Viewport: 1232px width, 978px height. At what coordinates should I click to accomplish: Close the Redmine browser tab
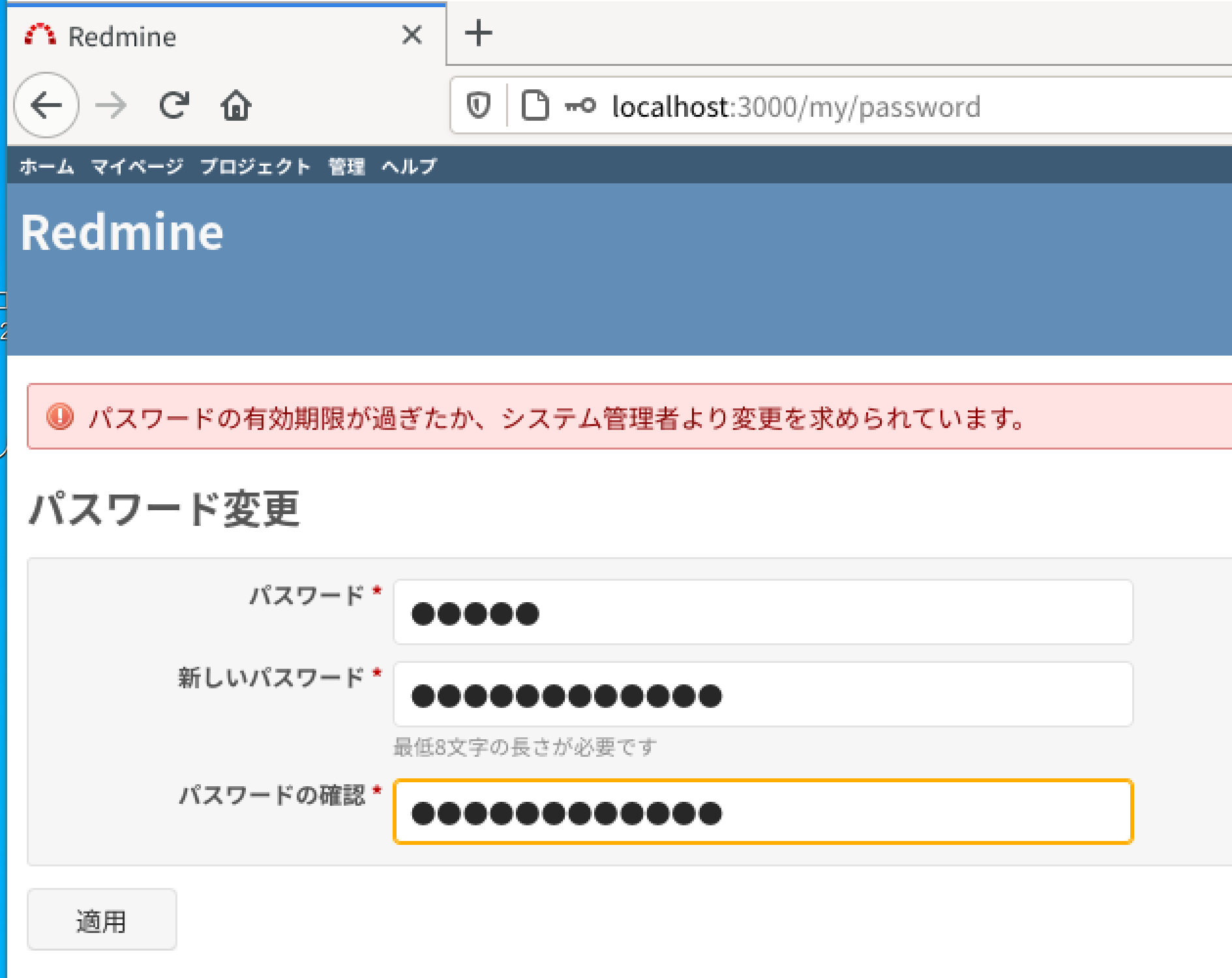(412, 35)
